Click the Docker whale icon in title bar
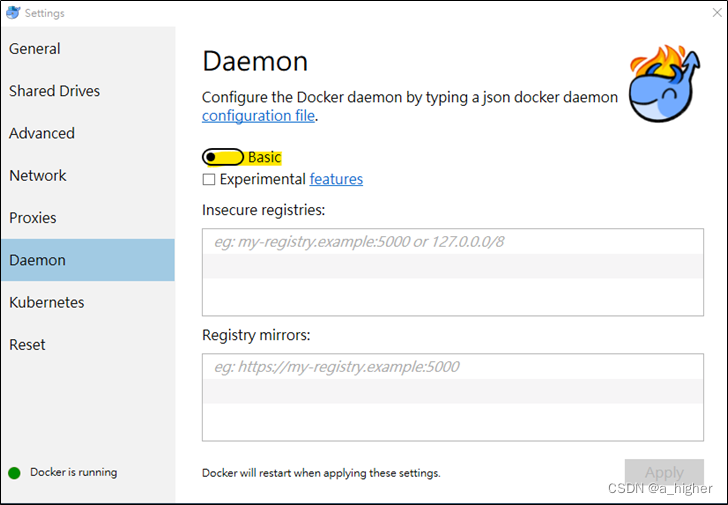728x505 pixels. 13,13
